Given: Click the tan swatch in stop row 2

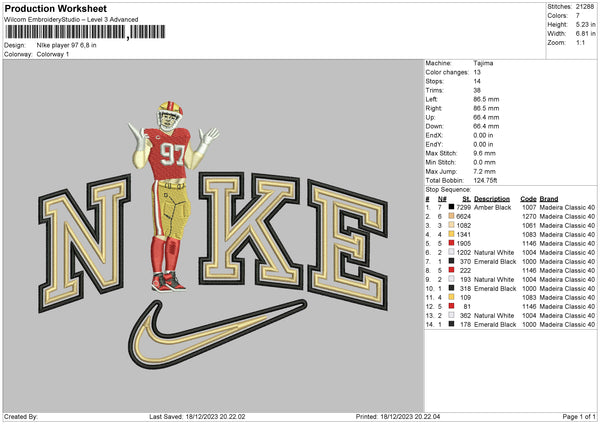Looking at the screenshot, I should 452,216.
